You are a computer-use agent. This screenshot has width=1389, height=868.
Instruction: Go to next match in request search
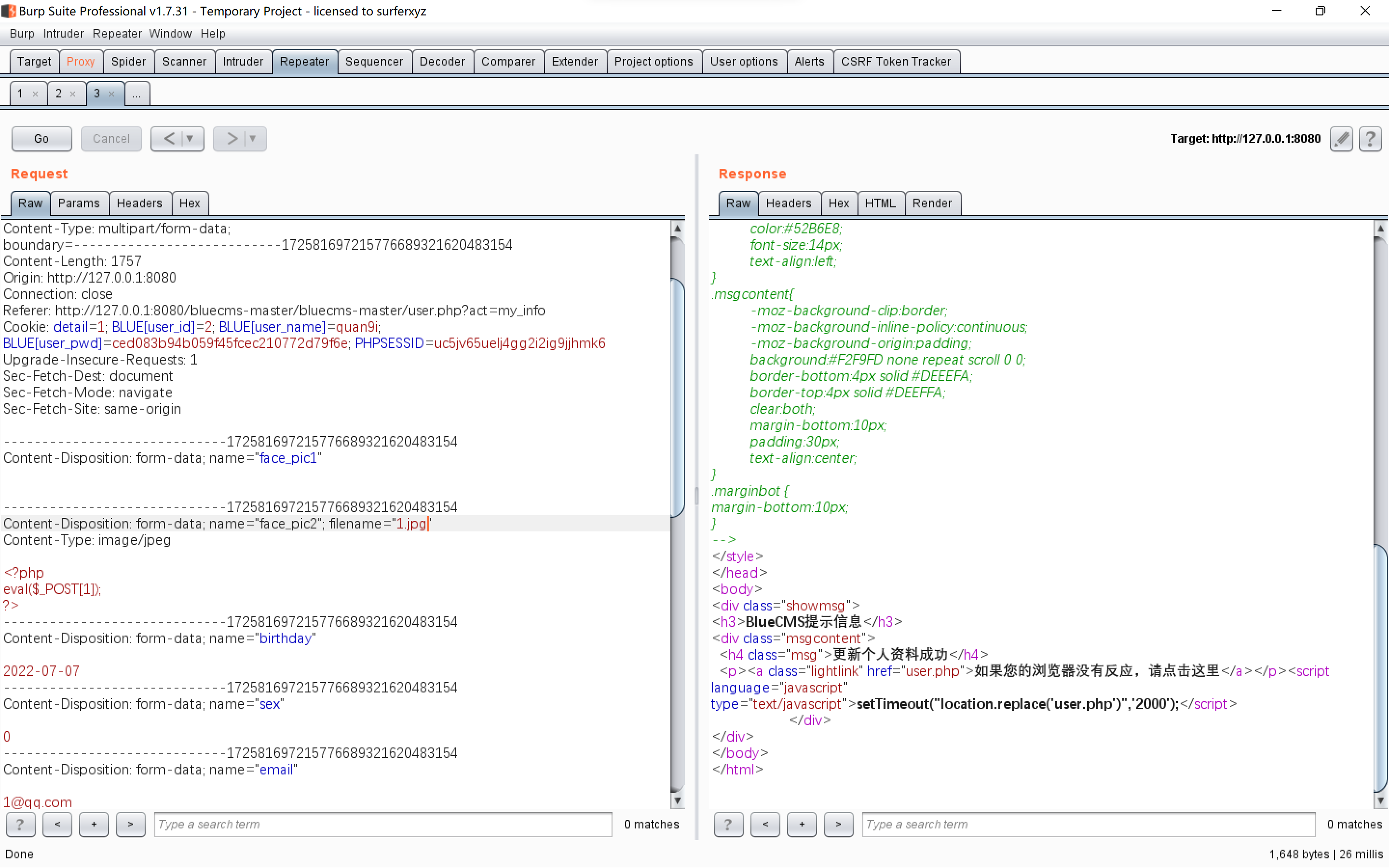tap(130, 825)
